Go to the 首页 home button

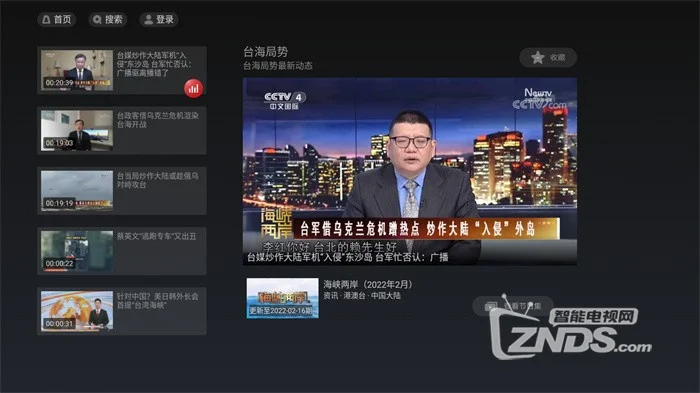click(x=57, y=20)
